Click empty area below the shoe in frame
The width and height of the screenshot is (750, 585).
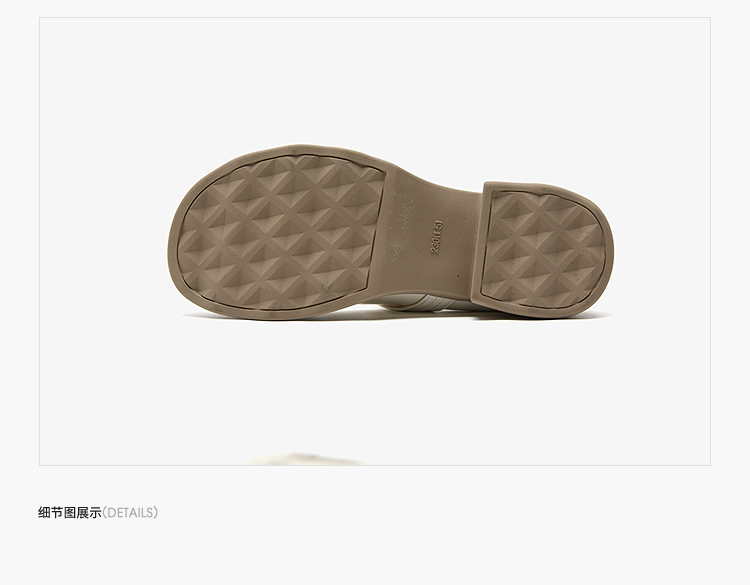375,383
